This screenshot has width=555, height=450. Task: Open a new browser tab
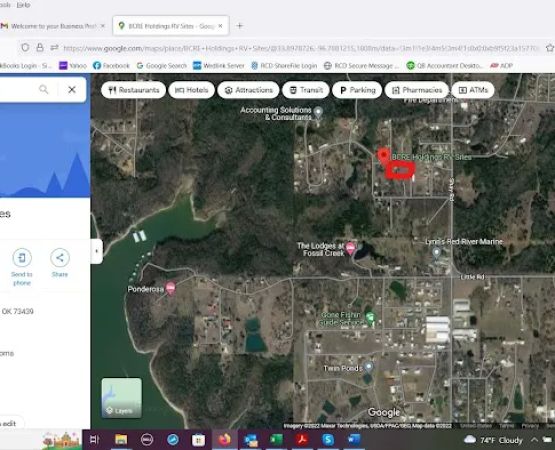point(240,26)
